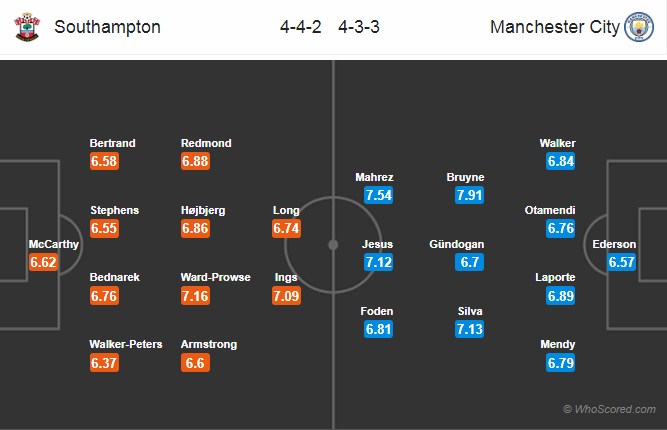667x430 pixels.
Task: Click the 4-3-3 formation label
Action: [359, 27]
